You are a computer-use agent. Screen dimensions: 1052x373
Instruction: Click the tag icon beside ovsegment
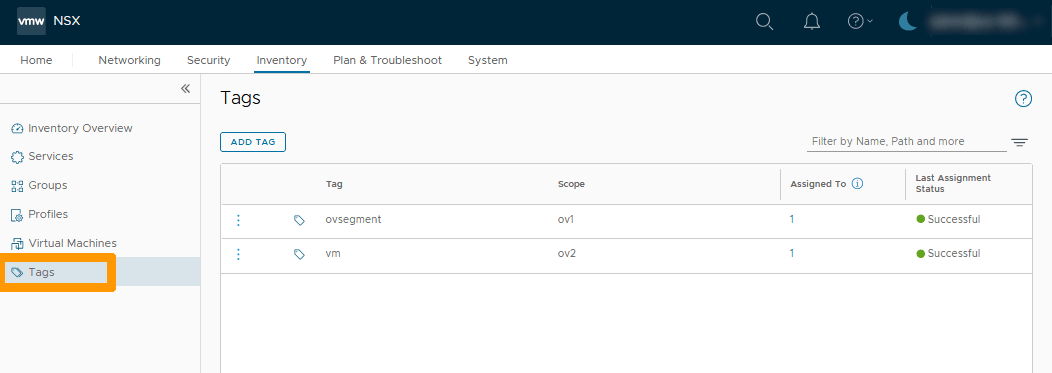[x=299, y=220]
